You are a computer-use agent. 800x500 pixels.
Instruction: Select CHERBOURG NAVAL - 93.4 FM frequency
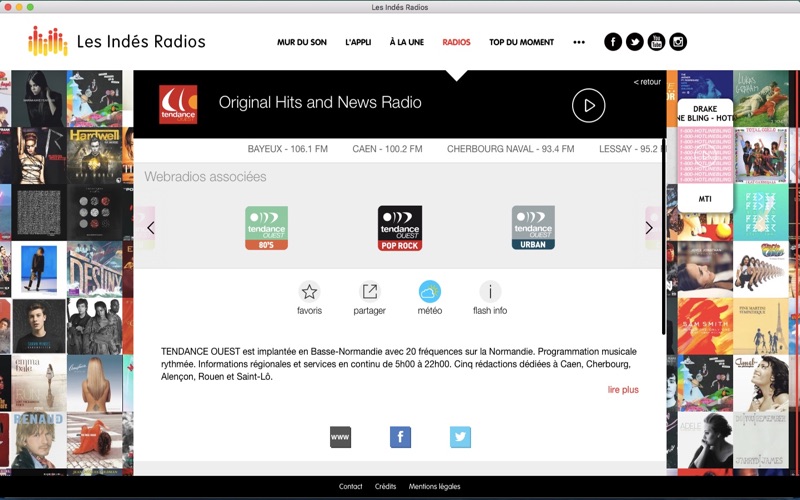click(x=511, y=149)
